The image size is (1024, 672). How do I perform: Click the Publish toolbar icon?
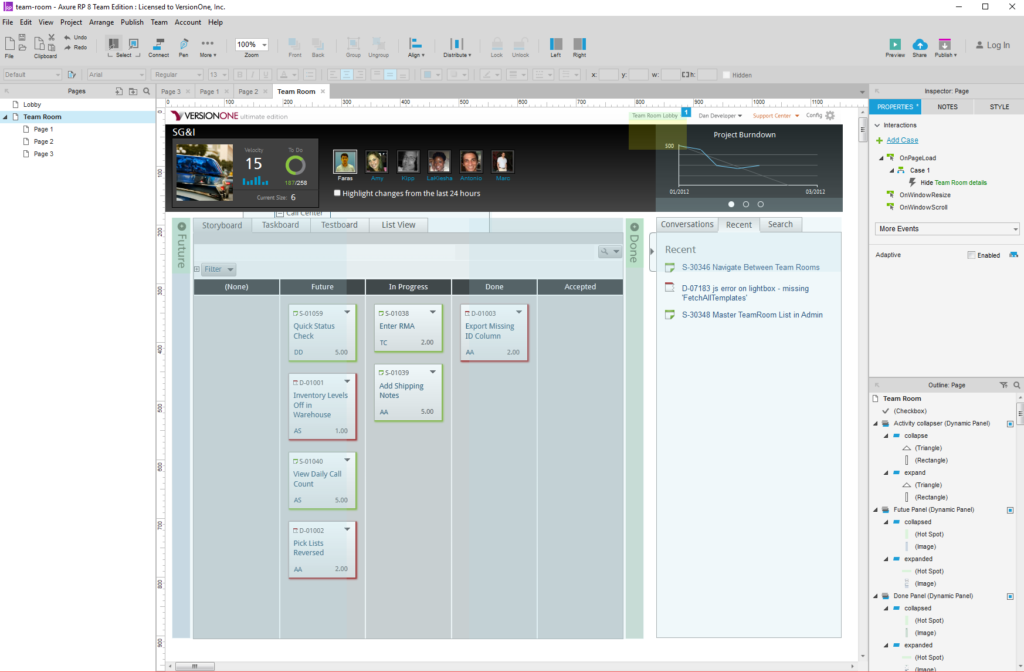click(x=944, y=44)
